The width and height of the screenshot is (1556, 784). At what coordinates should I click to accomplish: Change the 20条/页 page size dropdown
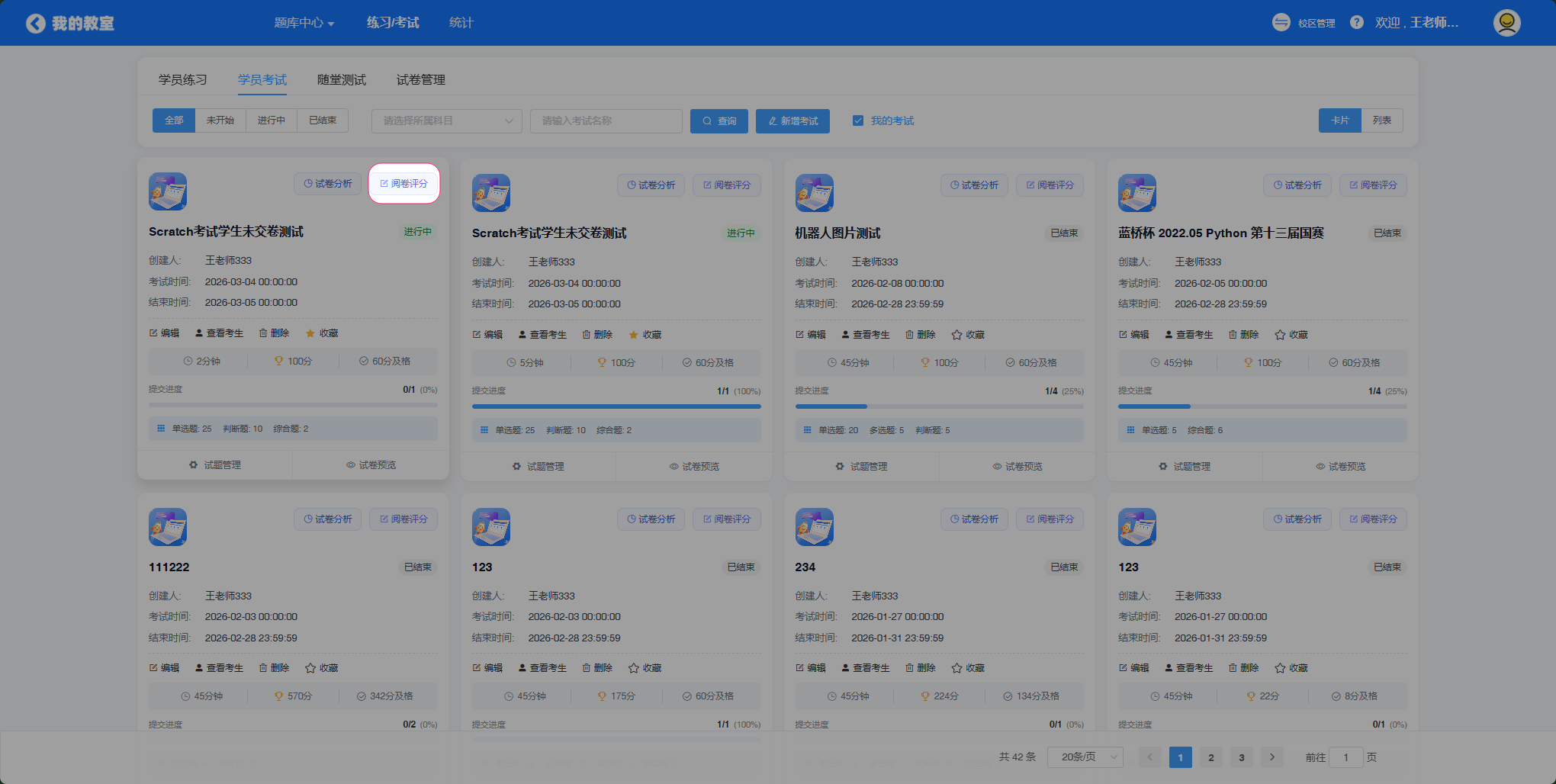(x=1084, y=757)
